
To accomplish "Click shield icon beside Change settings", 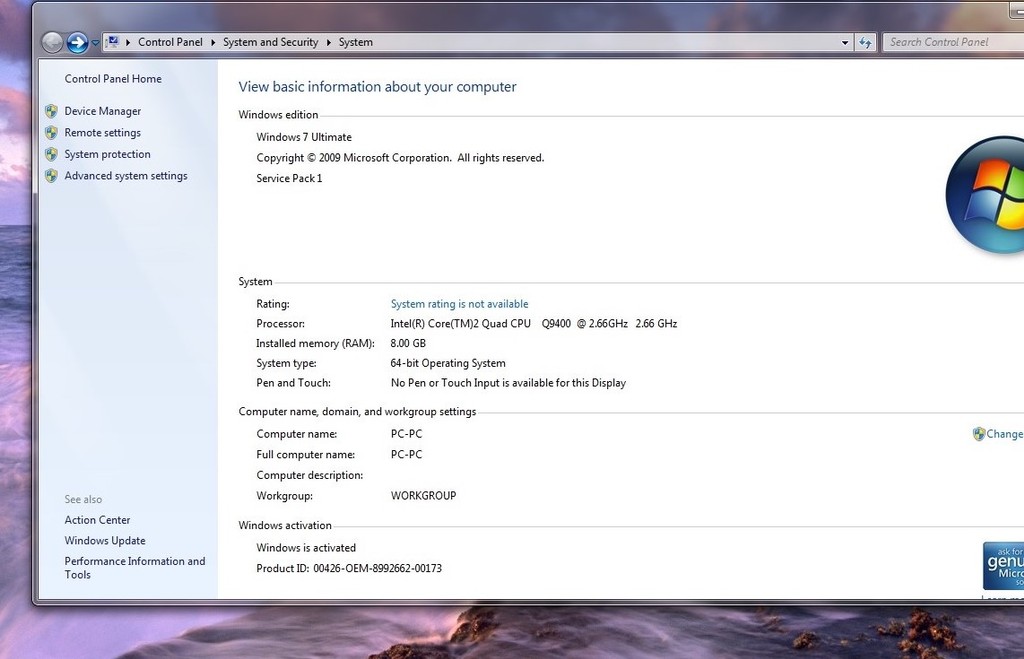I will coord(978,434).
